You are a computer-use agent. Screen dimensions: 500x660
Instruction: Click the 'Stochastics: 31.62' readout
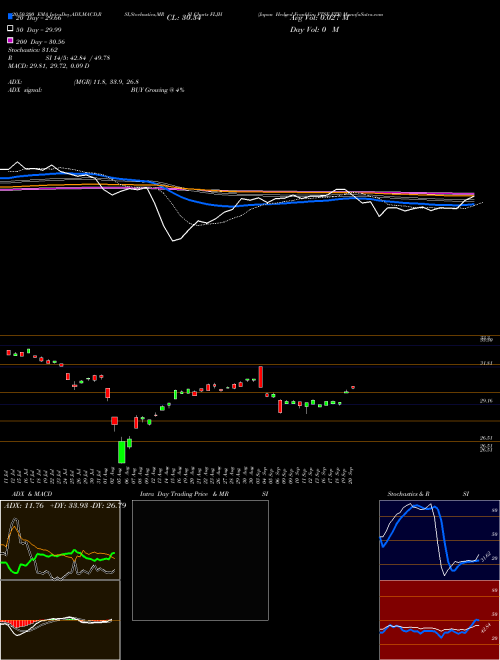(33, 50)
